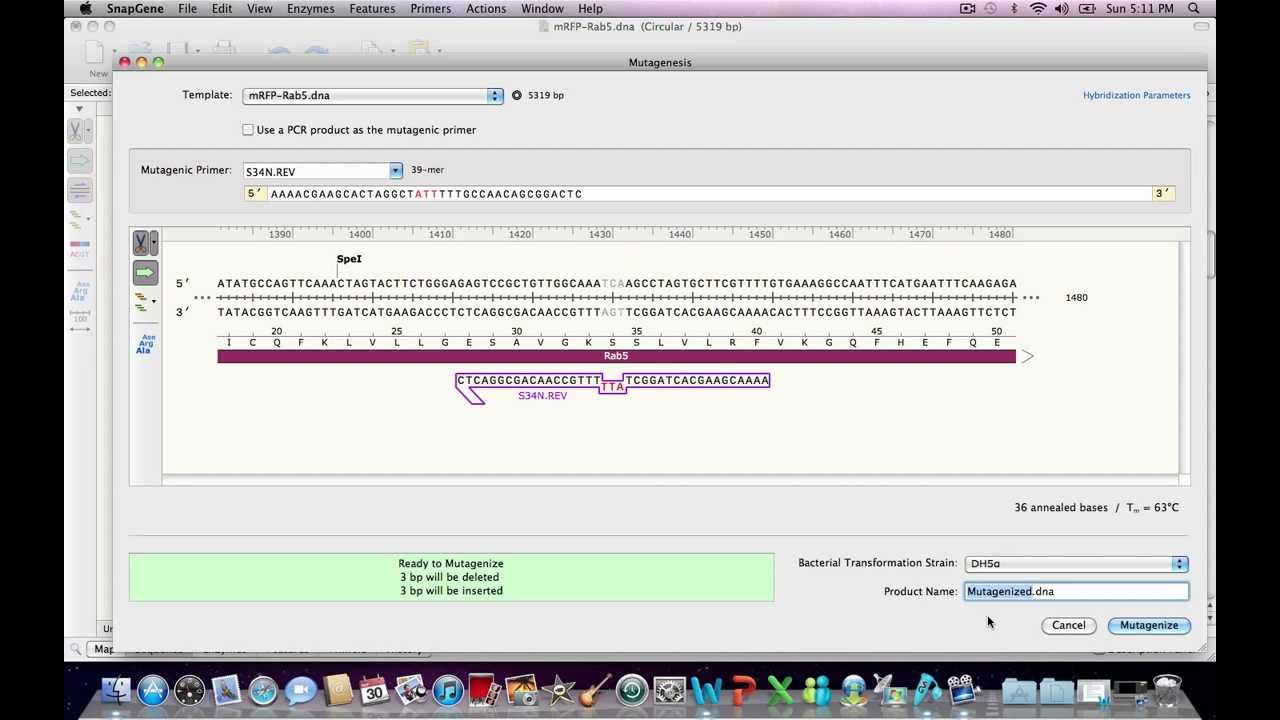Open the Trash in the Dock
Image resolution: width=1280 pixels, height=720 pixels.
click(x=1166, y=691)
